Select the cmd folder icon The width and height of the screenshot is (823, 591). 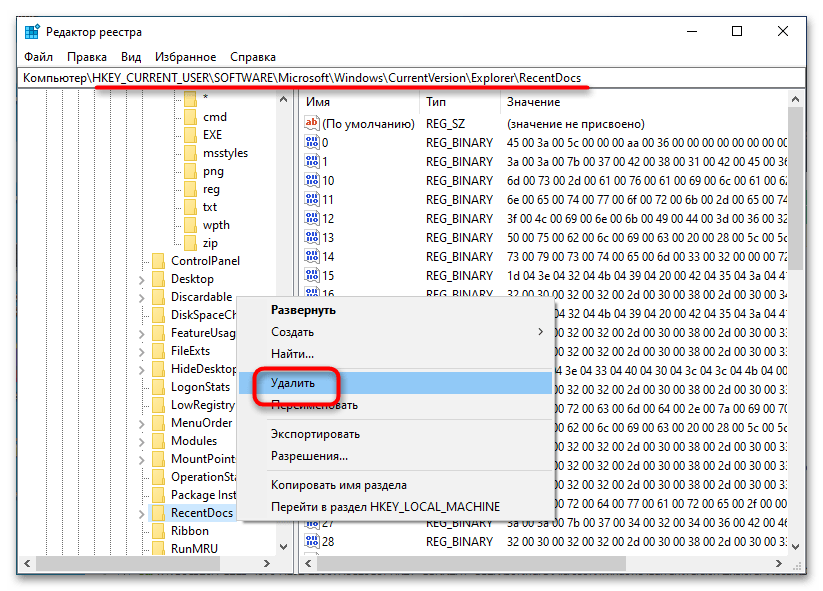tap(191, 117)
